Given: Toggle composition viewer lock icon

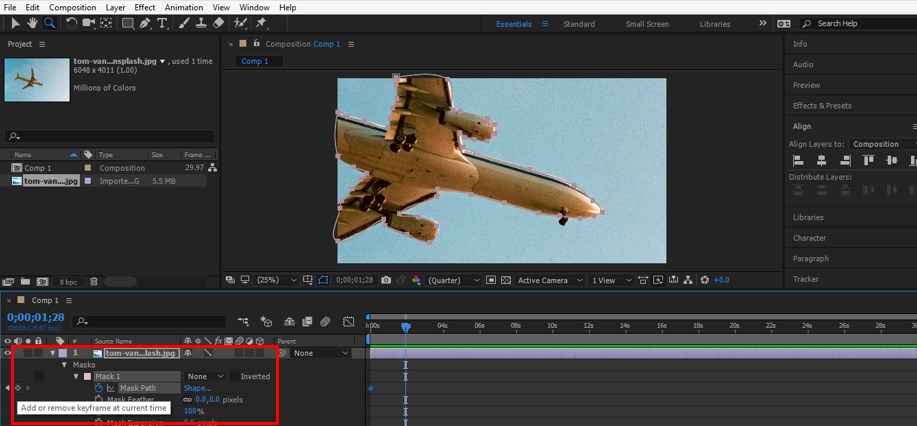Looking at the screenshot, I should (x=256, y=43).
